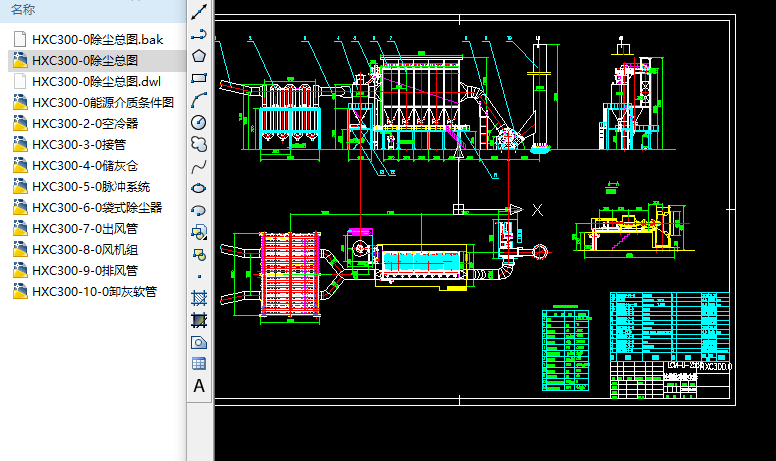Select the Hatch tool
Viewport: 776px width, 461px height.
(199, 298)
